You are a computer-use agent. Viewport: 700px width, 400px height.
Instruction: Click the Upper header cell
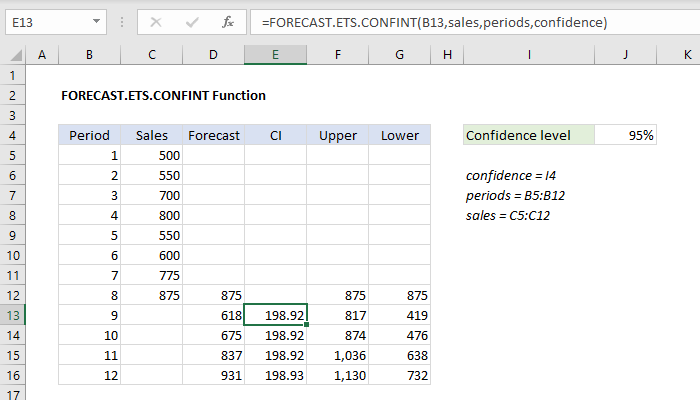tap(338, 135)
